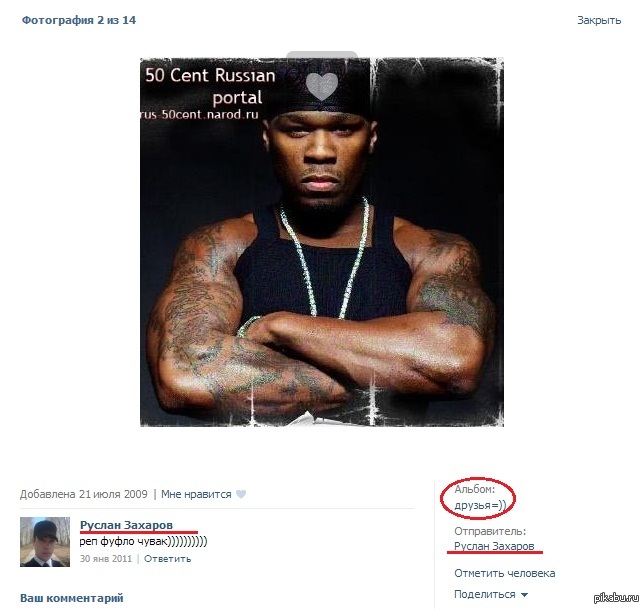Close the photo viewer via Закрыть
This screenshot has height=609, width=644.
tap(599, 20)
